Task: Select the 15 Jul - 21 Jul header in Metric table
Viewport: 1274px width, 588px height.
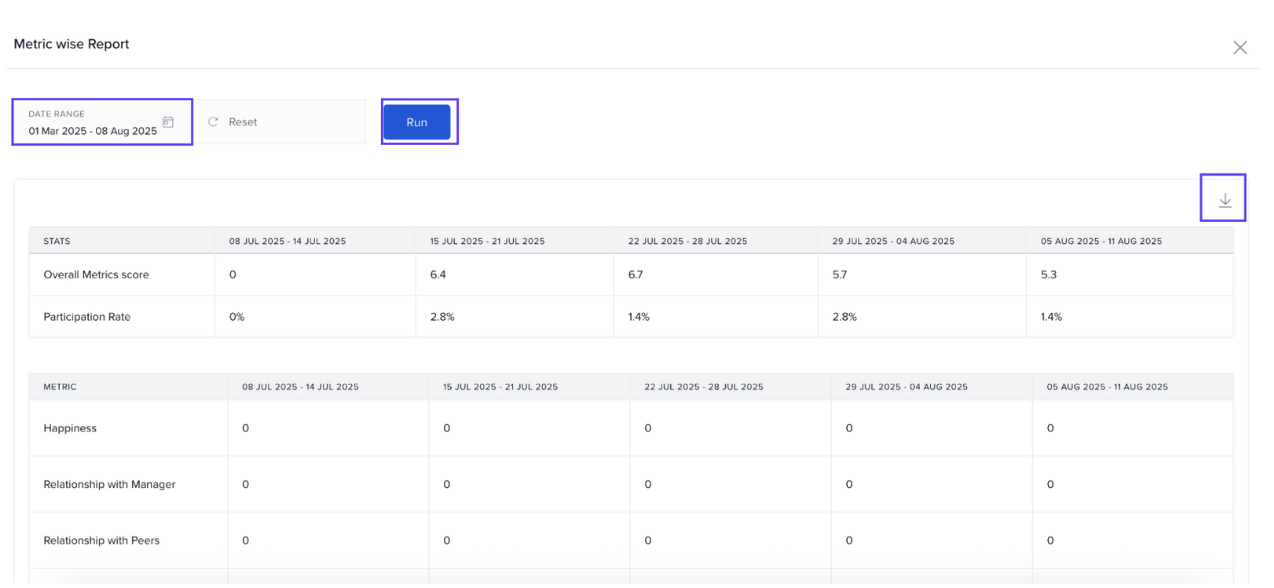Action: click(x=501, y=387)
